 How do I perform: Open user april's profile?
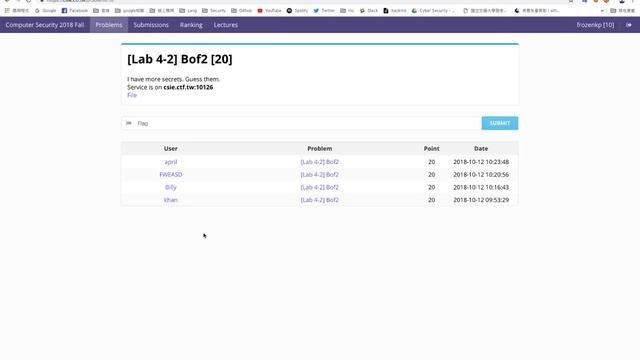click(x=171, y=162)
